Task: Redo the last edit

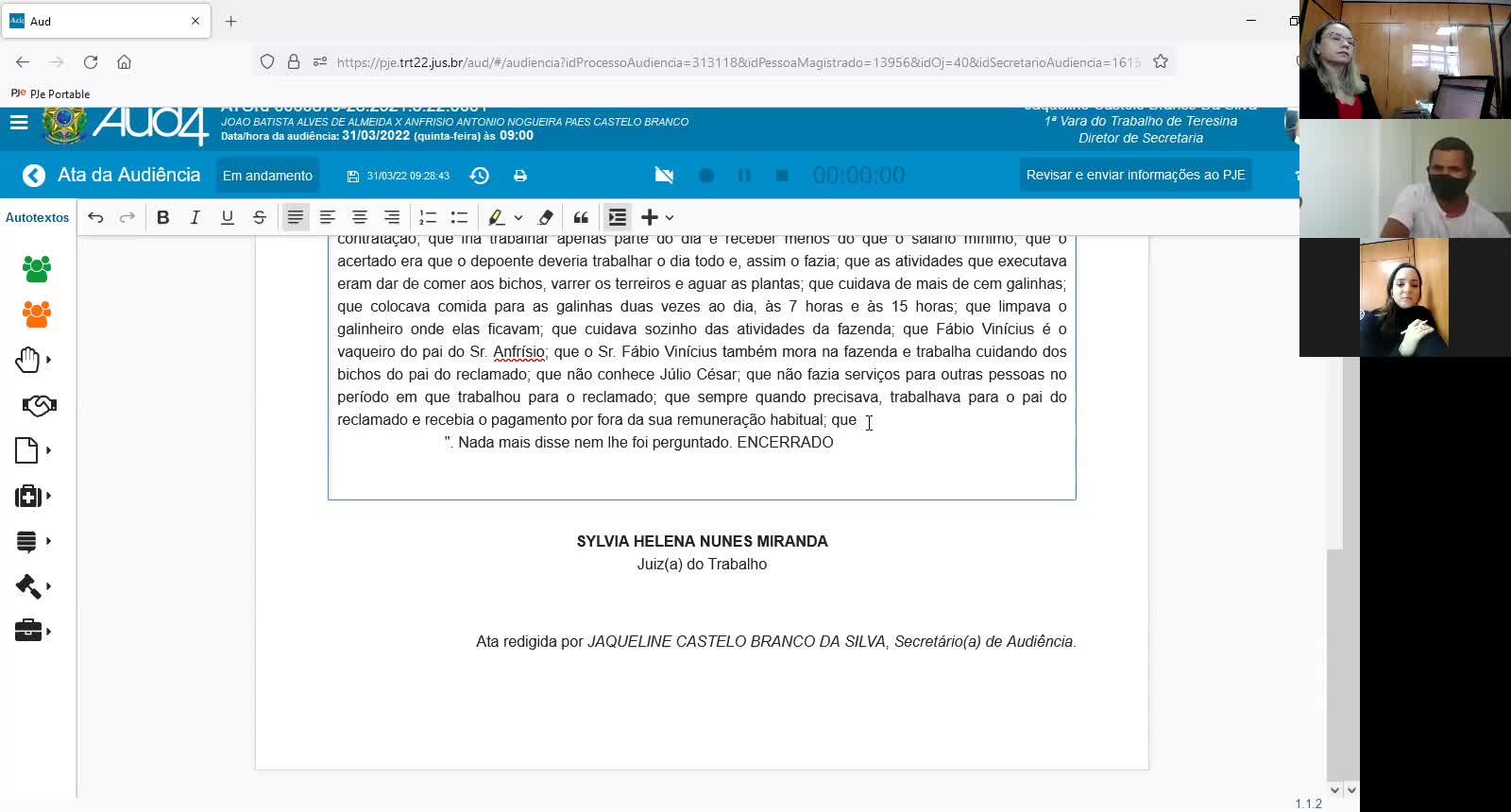Action: coord(127,217)
